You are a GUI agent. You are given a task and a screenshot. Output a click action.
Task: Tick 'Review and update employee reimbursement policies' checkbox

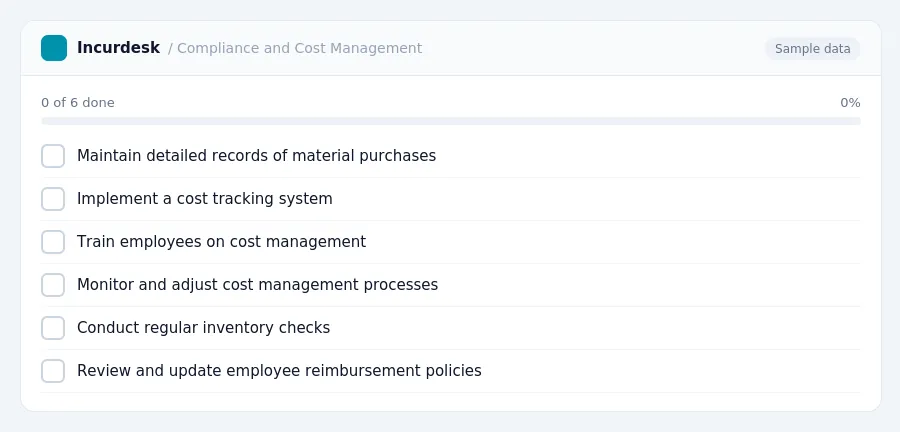point(53,371)
